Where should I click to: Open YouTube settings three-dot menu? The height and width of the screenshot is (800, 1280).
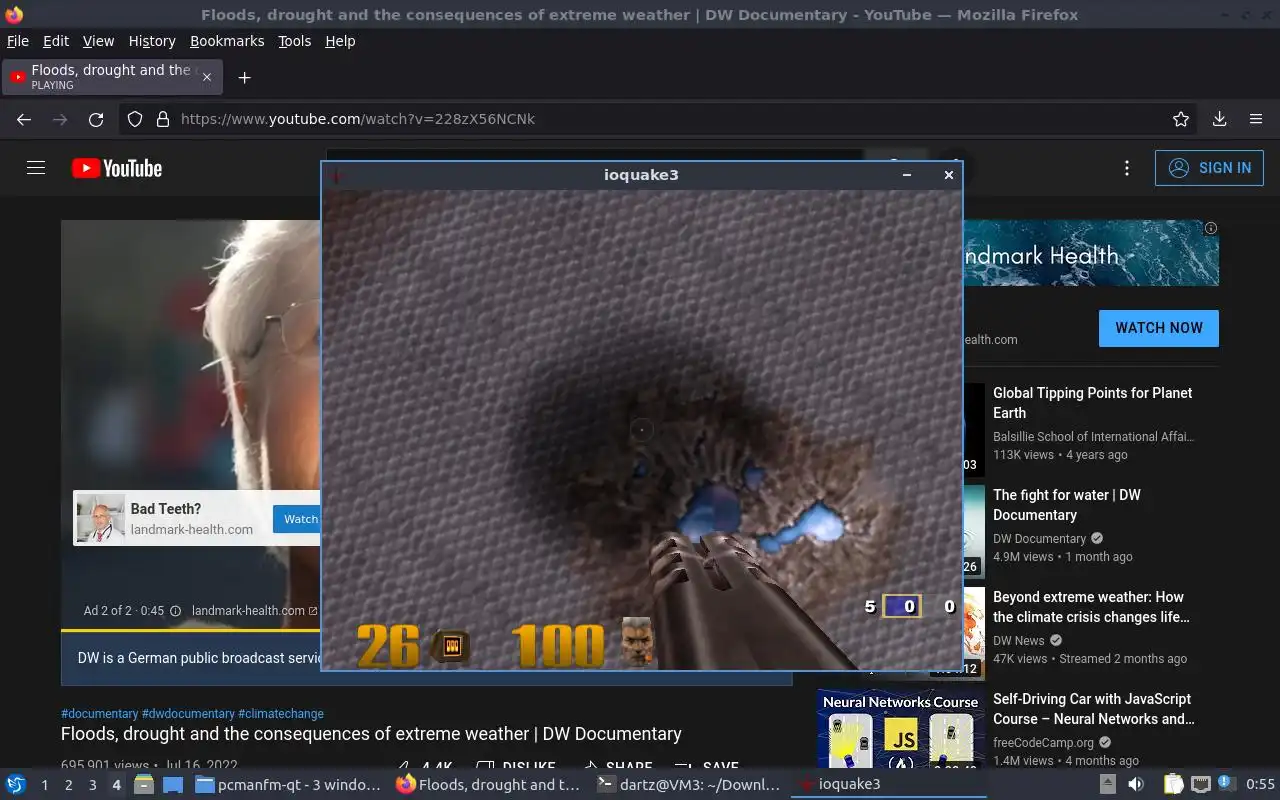coord(1127,168)
